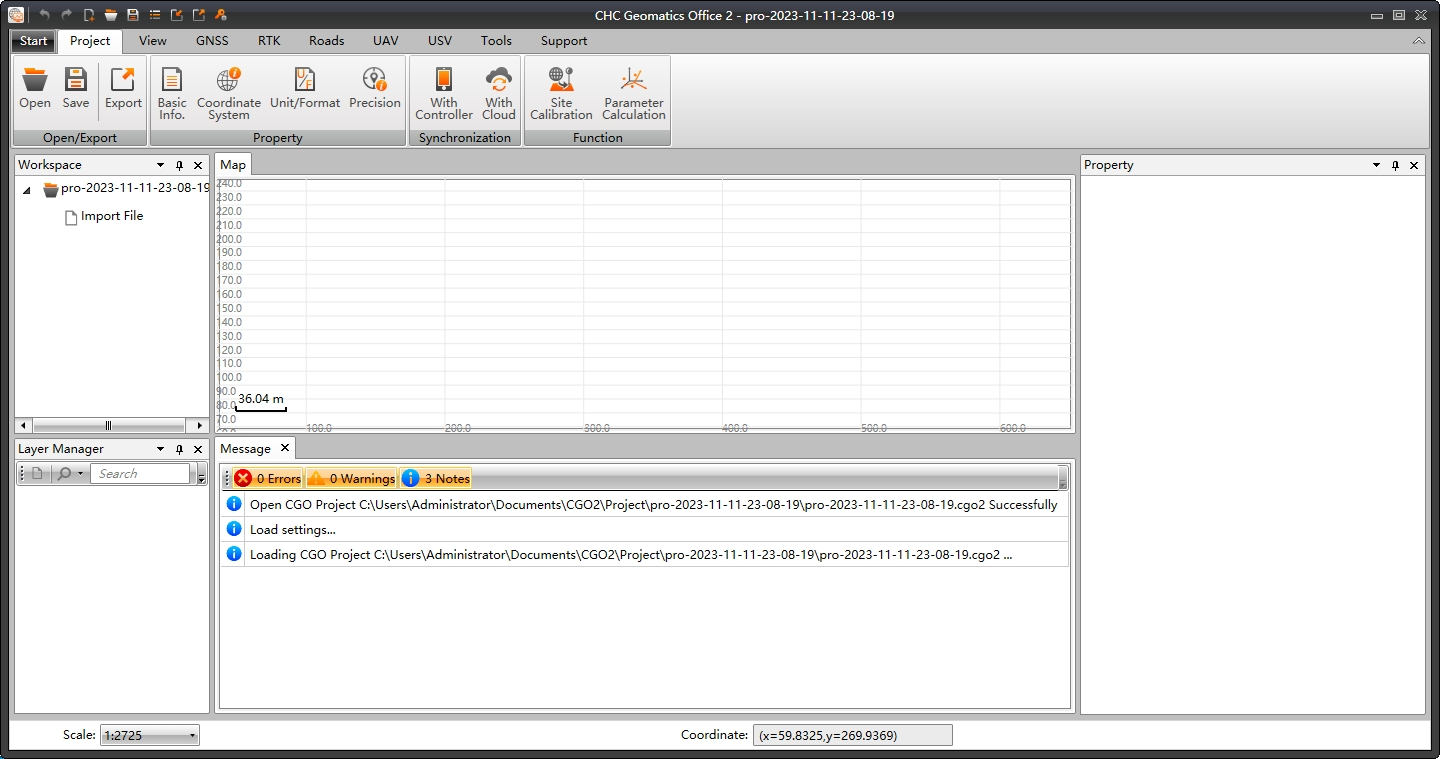
Task: Select the 'Load settings...' message row
Action: point(645,529)
